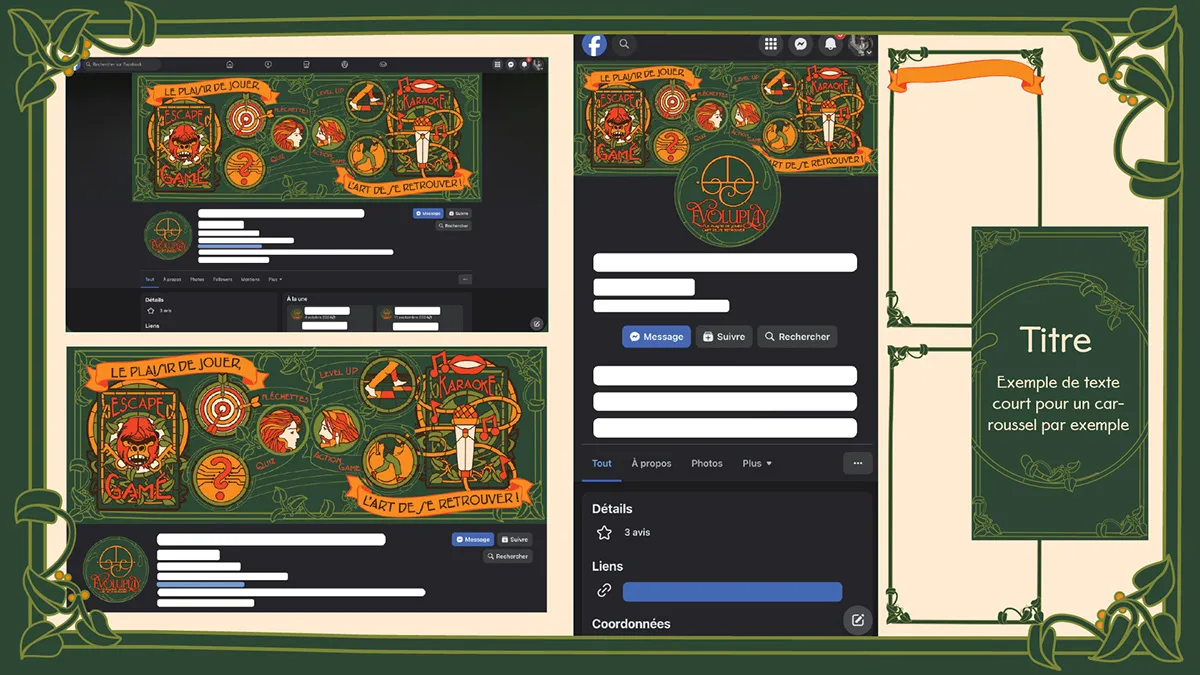The image size is (1200, 675).
Task: Switch to Photos tab in mobile view
Action: (x=707, y=463)
